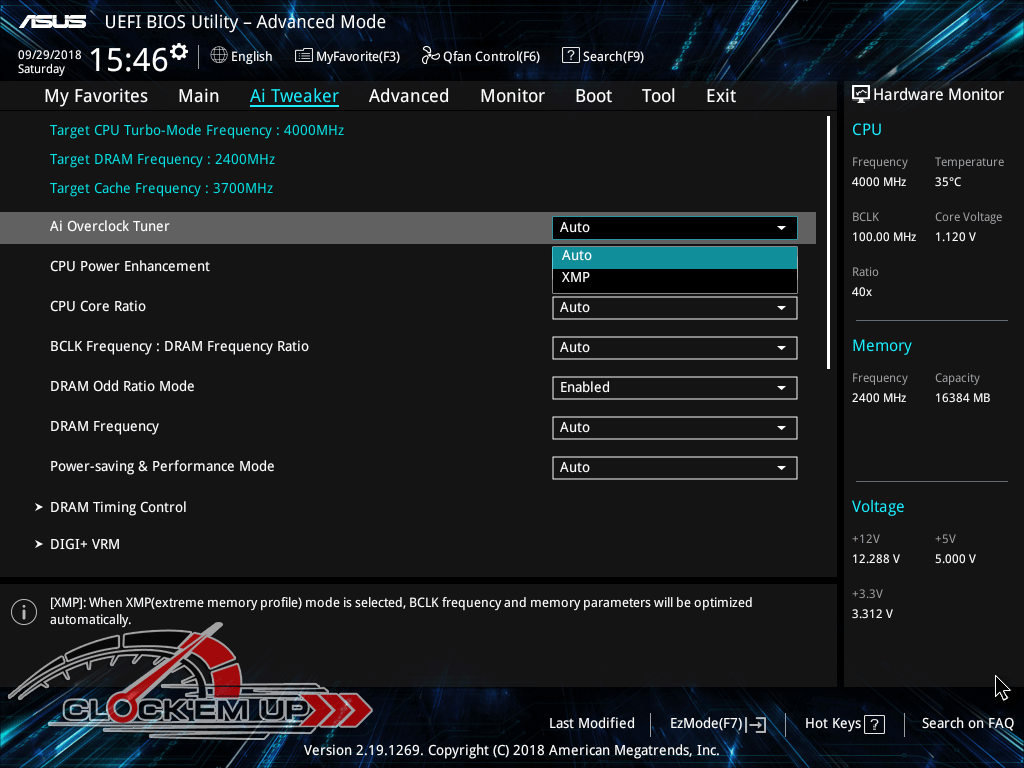The image size is (1024, 768).
Task: Open the CPU Core Ratio dropdown
Action: (x=674, y=308)
